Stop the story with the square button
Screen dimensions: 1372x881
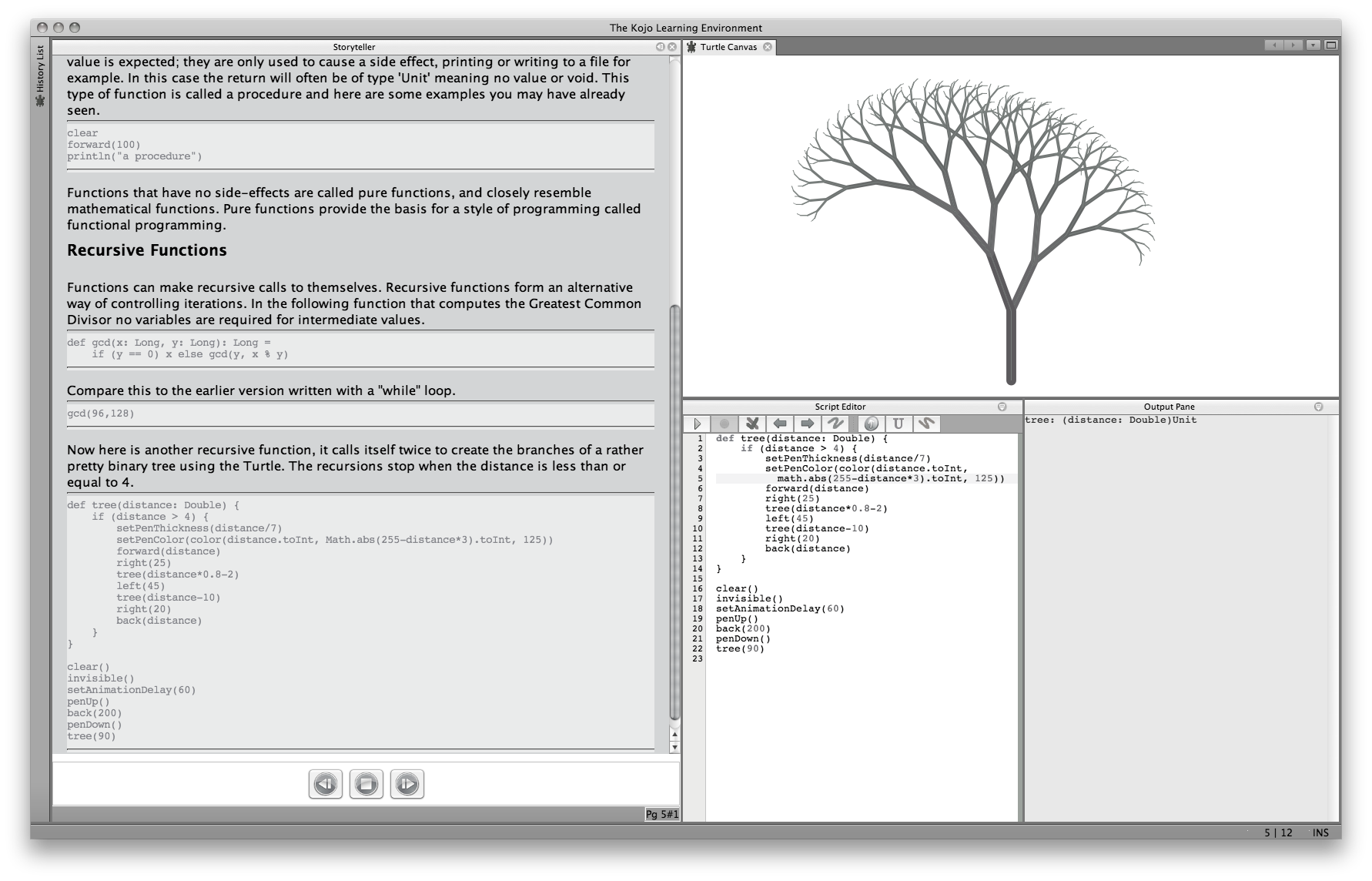(366, 784)
